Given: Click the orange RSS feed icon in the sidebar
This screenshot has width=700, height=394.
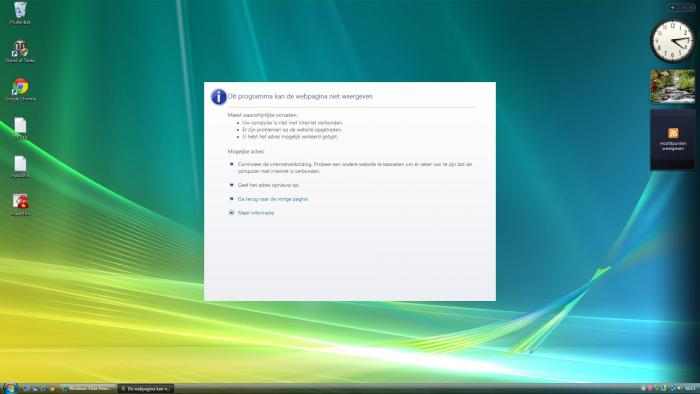Looking at the screenshot, I should [x=673, y=133].
